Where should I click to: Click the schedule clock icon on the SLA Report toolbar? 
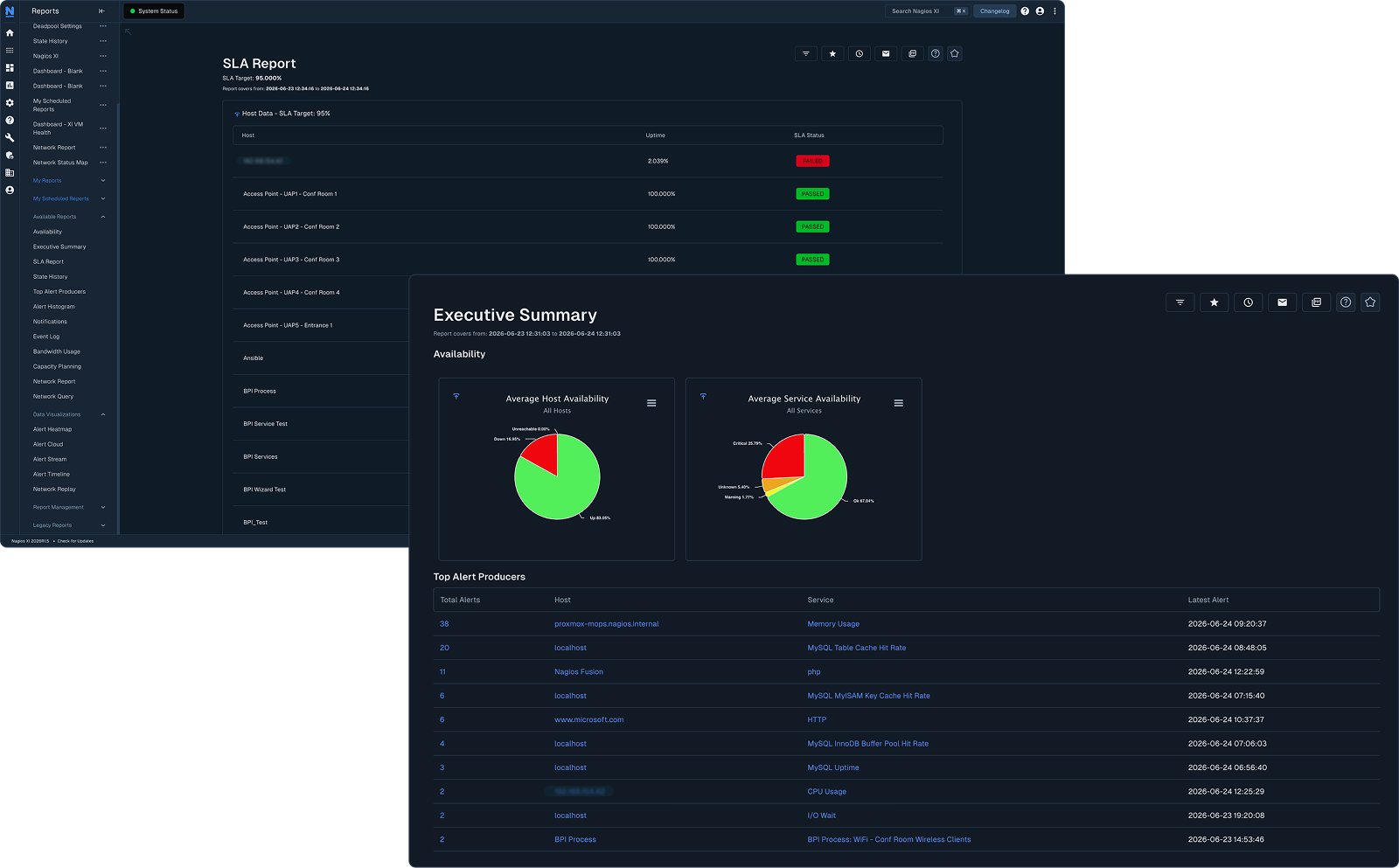(860, 53)
